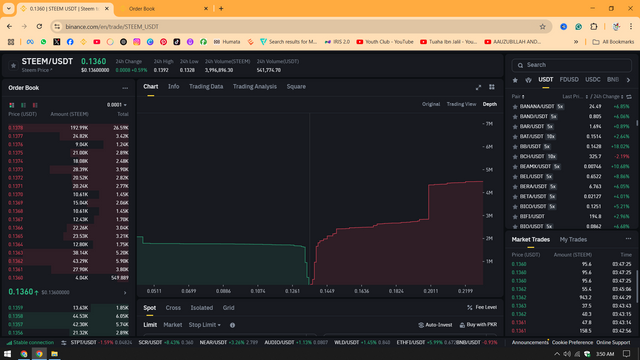Image resolution: width=640 pixels, height=360 pixels.
Task: Open the 0.0001 price precision dropdown
Action: [x=117, y=105]
